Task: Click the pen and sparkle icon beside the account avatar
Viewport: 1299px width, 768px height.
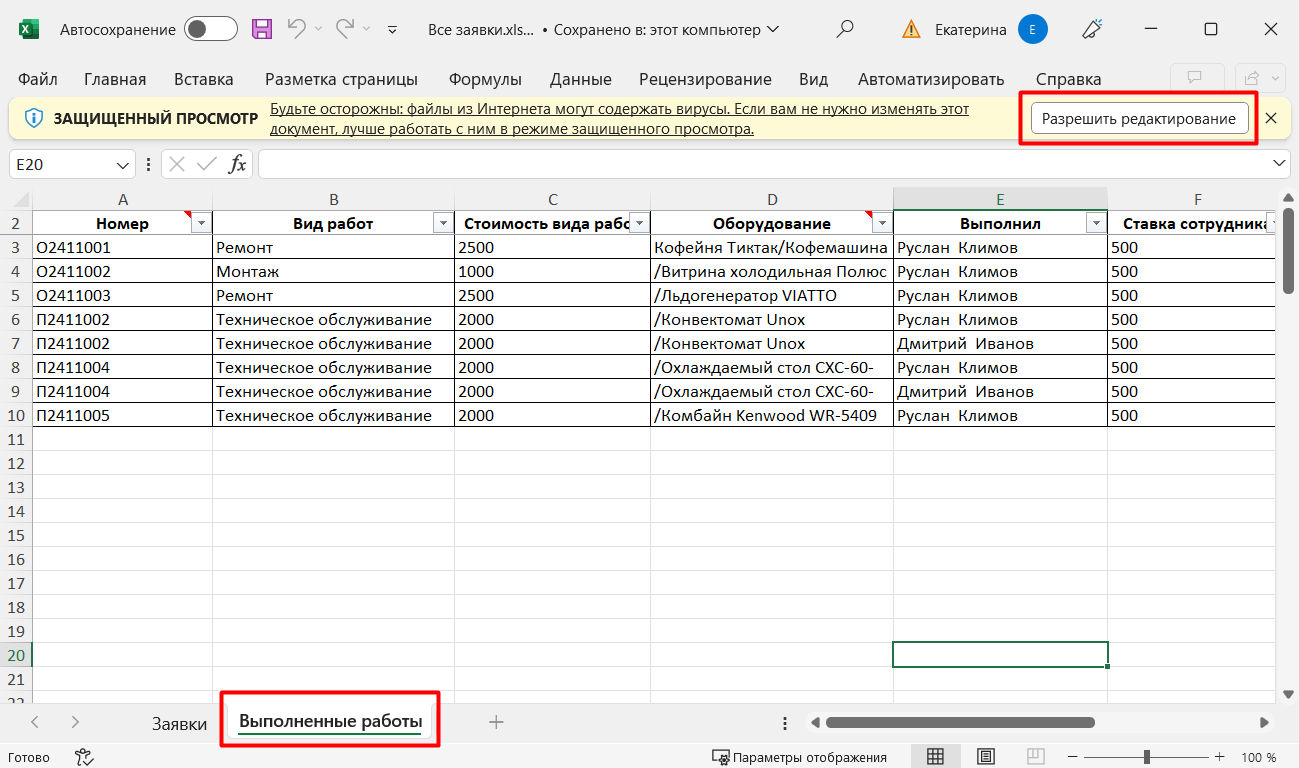Action: tap(1092, 29)
